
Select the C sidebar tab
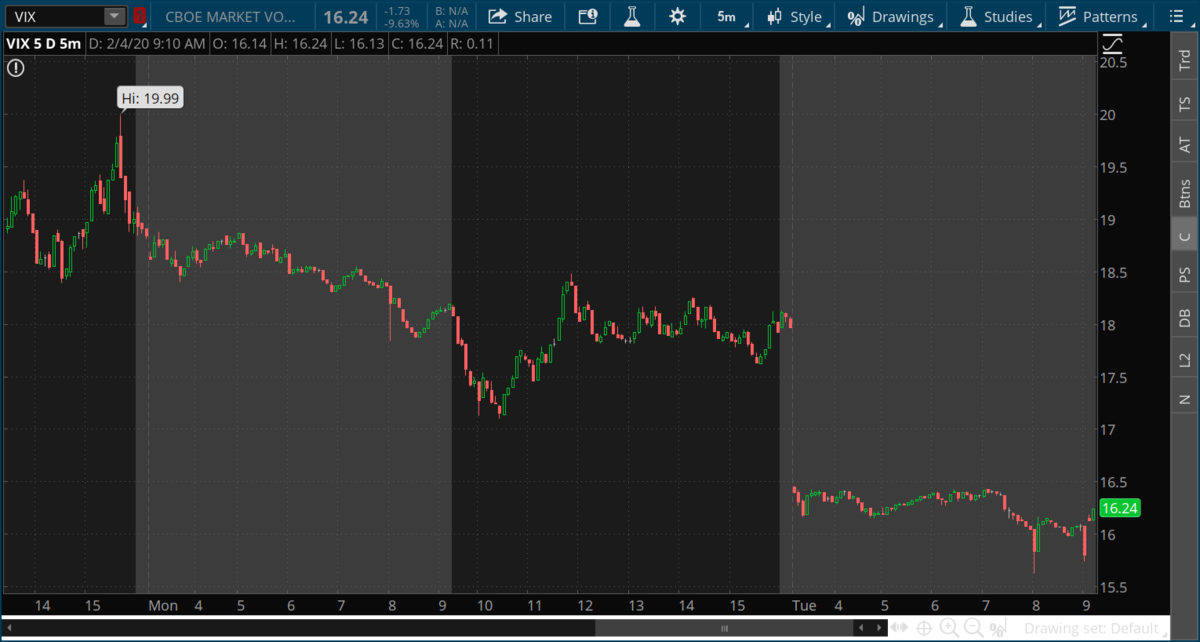(1185, 236)
